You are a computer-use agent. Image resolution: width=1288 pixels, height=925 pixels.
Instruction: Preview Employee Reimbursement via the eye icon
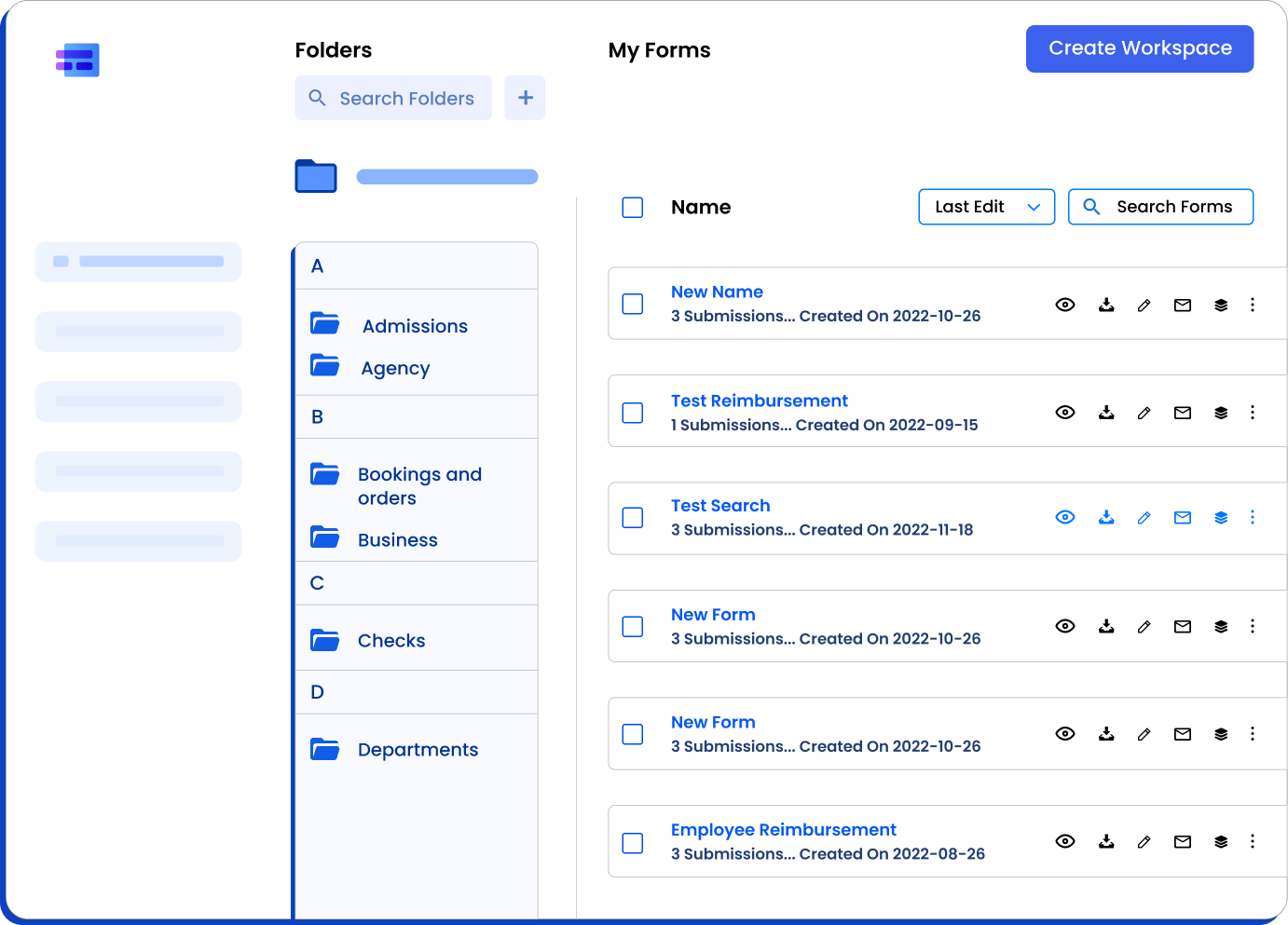[1065, 841]
